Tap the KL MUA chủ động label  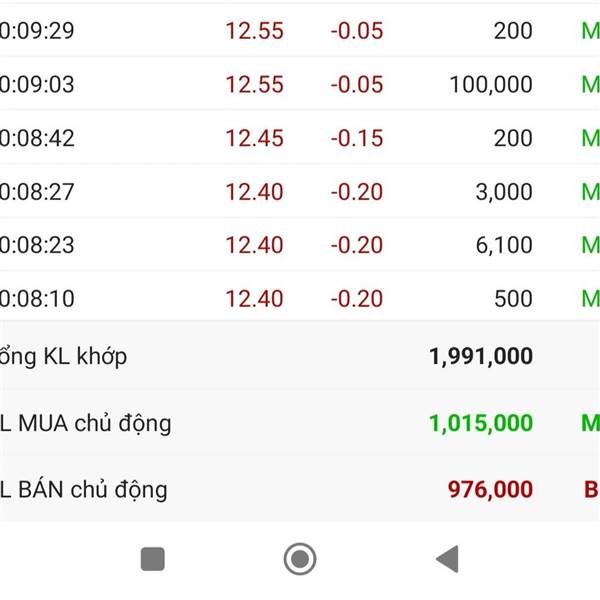(85, 424)
